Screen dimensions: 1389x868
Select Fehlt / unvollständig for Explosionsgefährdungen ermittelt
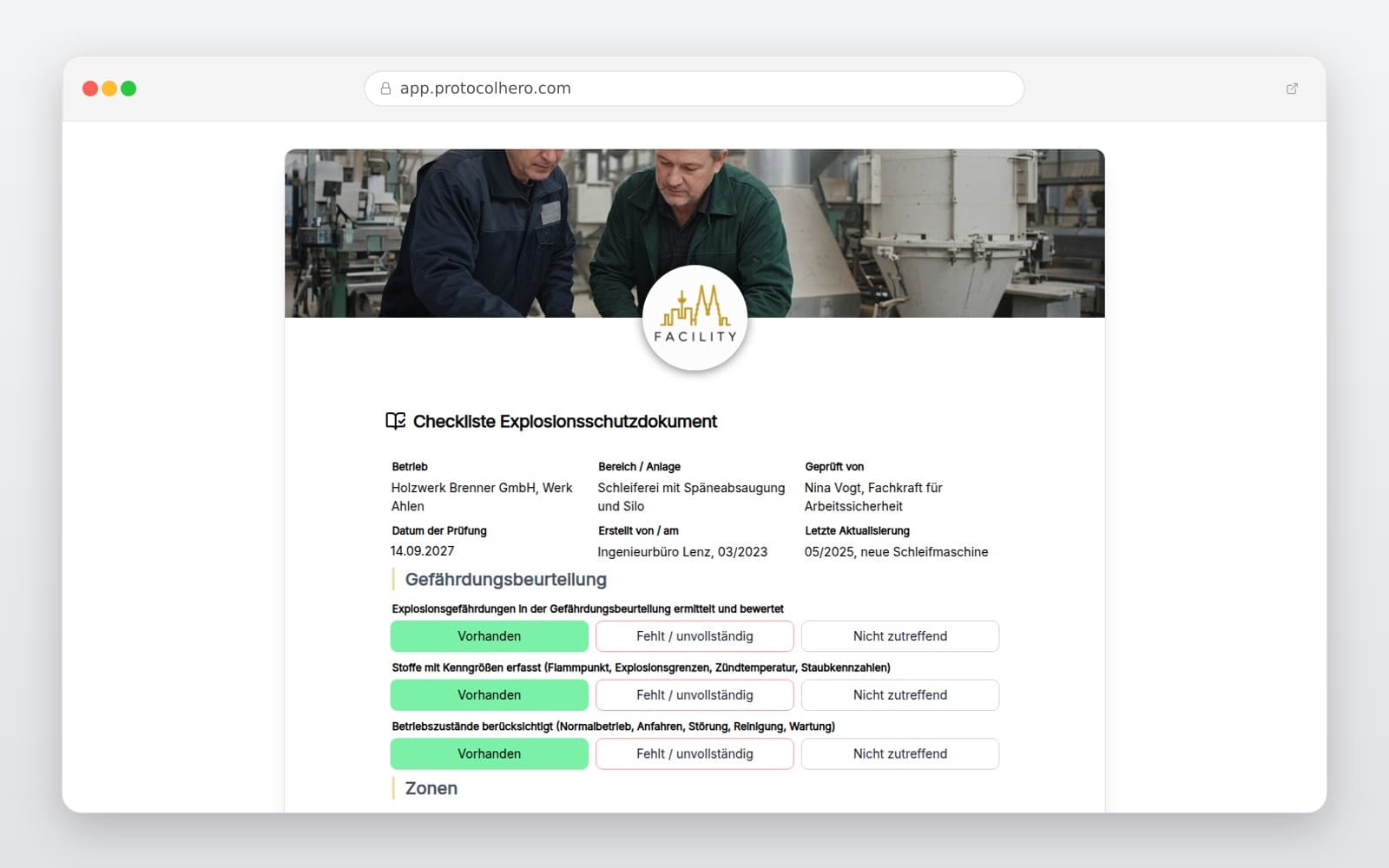(x=694, y=636)
